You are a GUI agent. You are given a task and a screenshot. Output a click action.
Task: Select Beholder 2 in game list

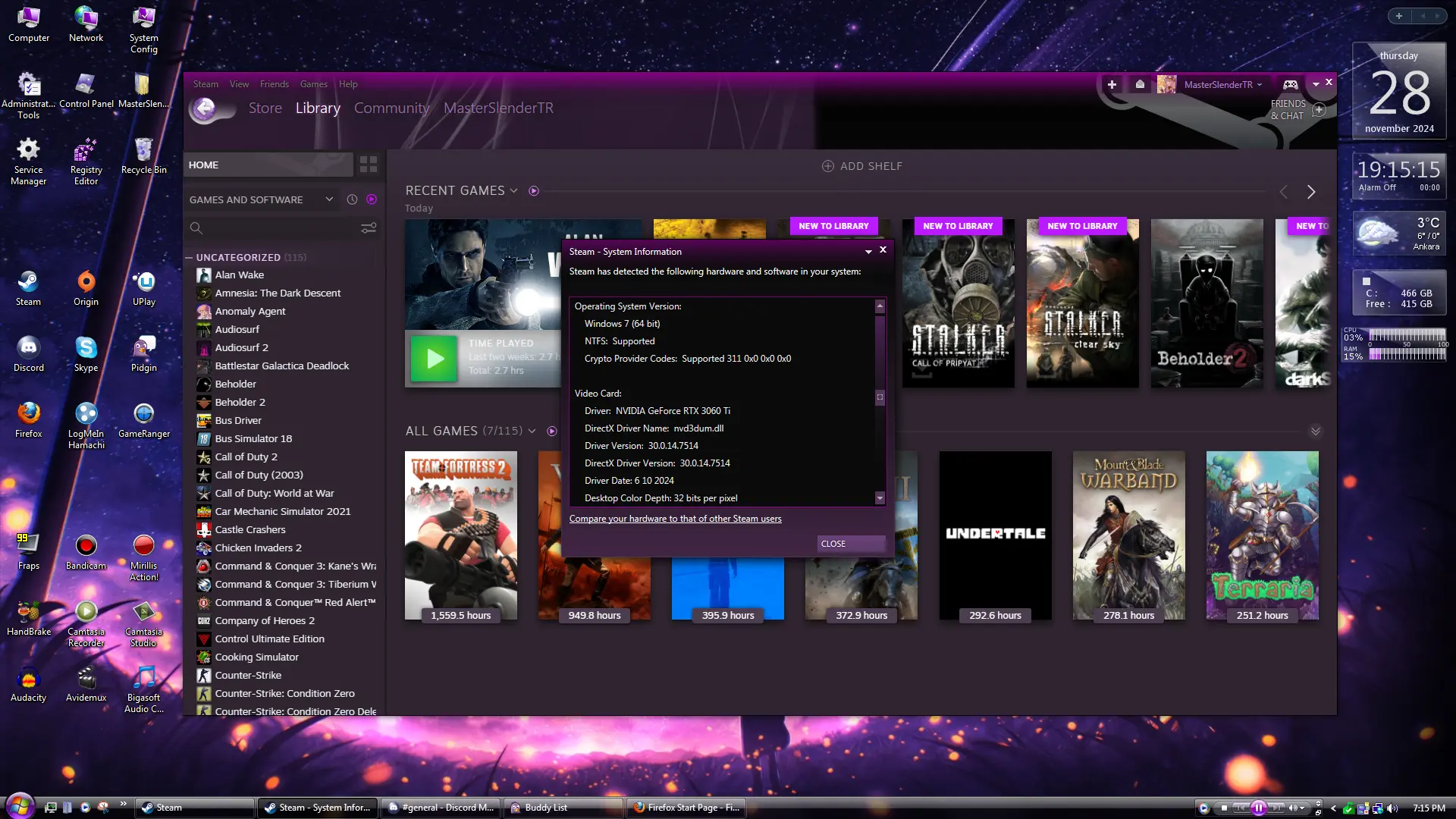click(285, 402)
